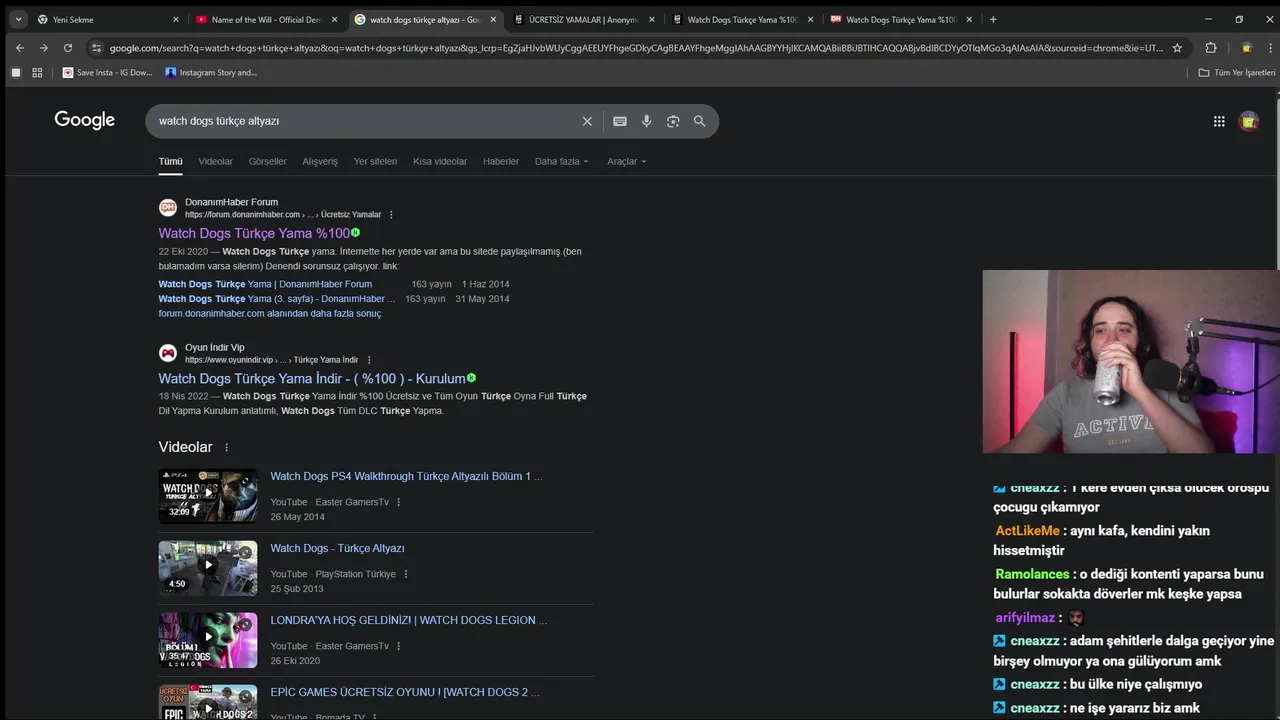Open the on-screen keyboard input tool
Image resolution: width=1280 pixels, height=720 pixels.
pos(620,121)
